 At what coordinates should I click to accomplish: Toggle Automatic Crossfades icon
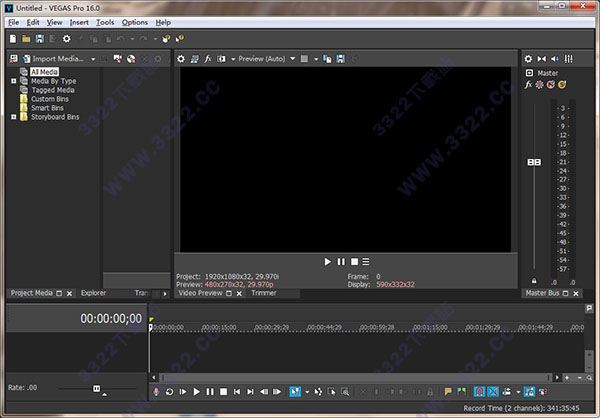click(493, 392)
